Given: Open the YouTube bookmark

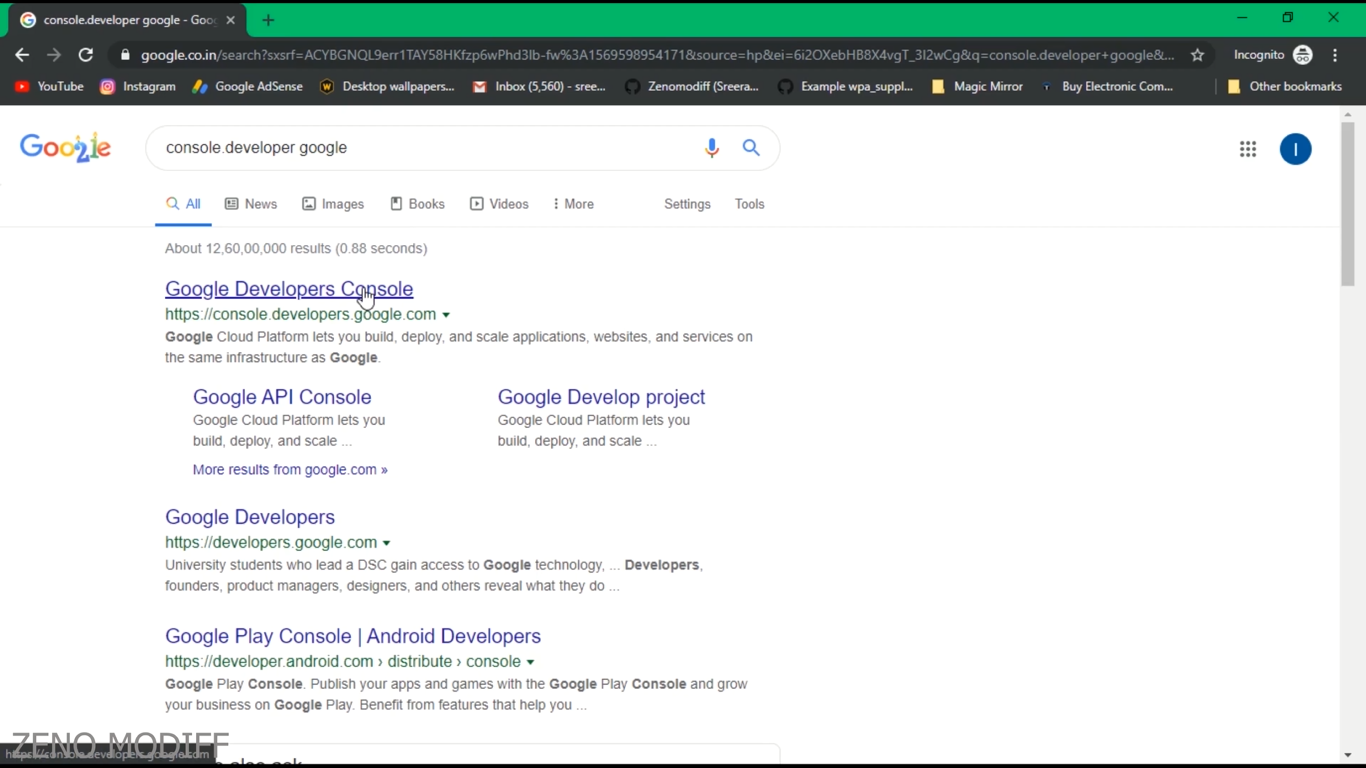Looking at the screenshot, I should 49,87.
